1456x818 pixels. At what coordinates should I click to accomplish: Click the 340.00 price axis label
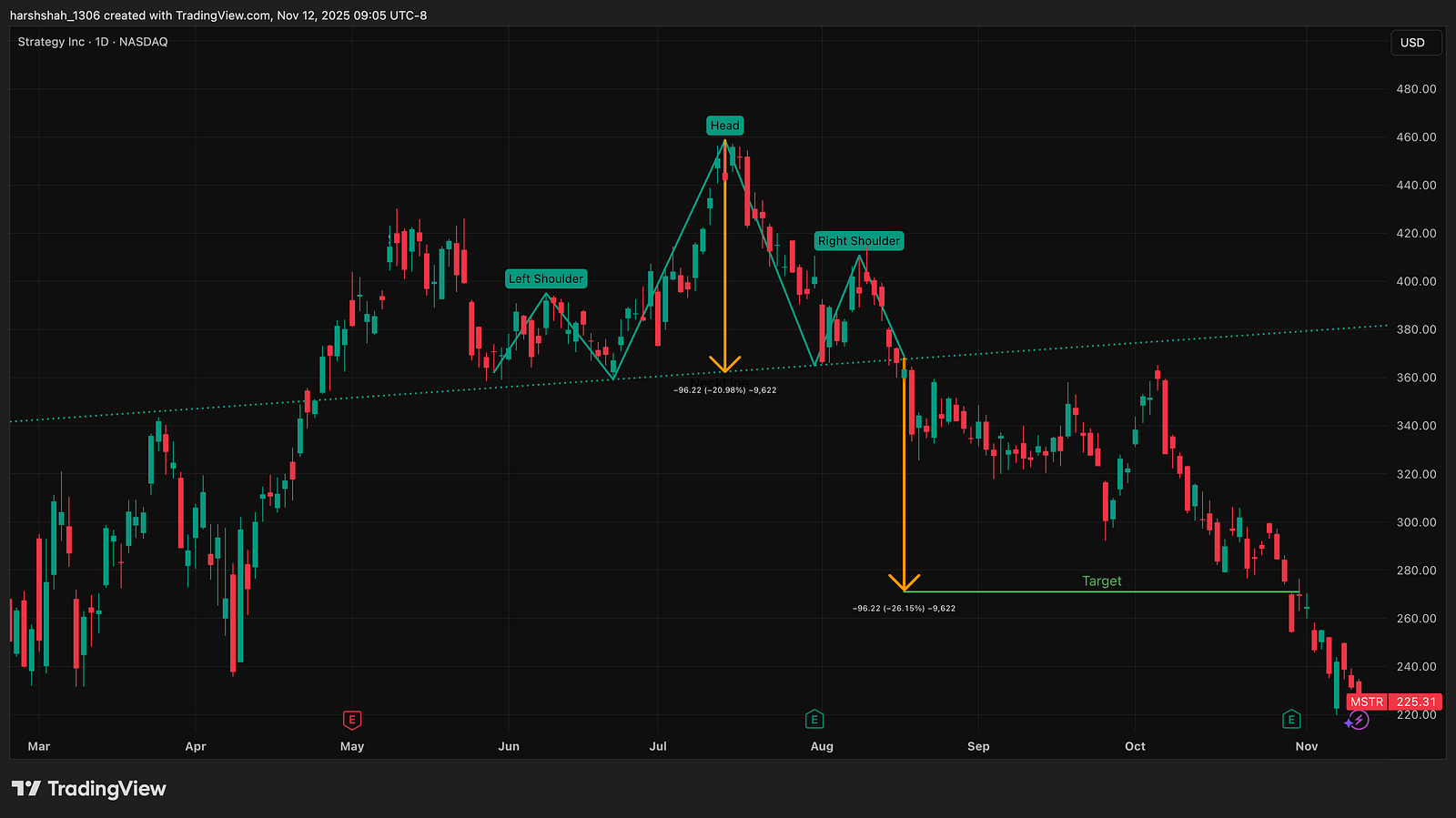pos(1416,426)
